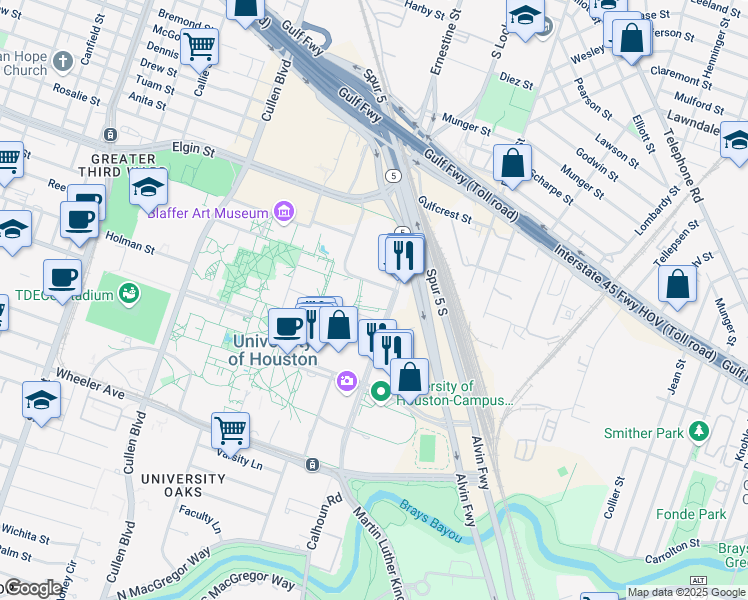Open the graduation cap marker beside Lawndale label
Image resolution: width=748 pixels, height=600 pixels.
pyautogui.click(x=738, y=141)
